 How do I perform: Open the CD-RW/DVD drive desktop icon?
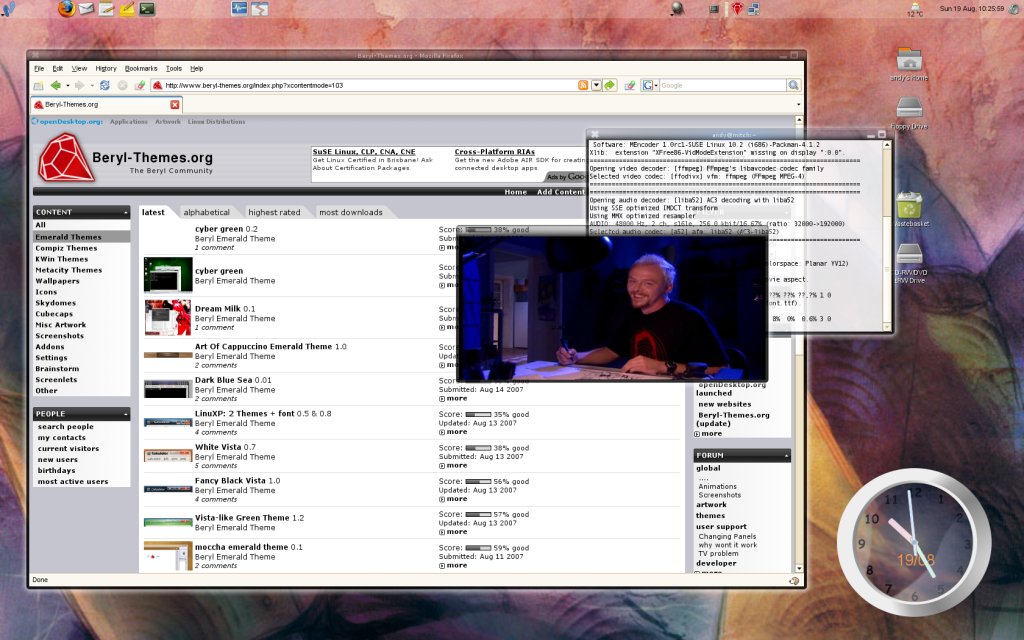910,263
